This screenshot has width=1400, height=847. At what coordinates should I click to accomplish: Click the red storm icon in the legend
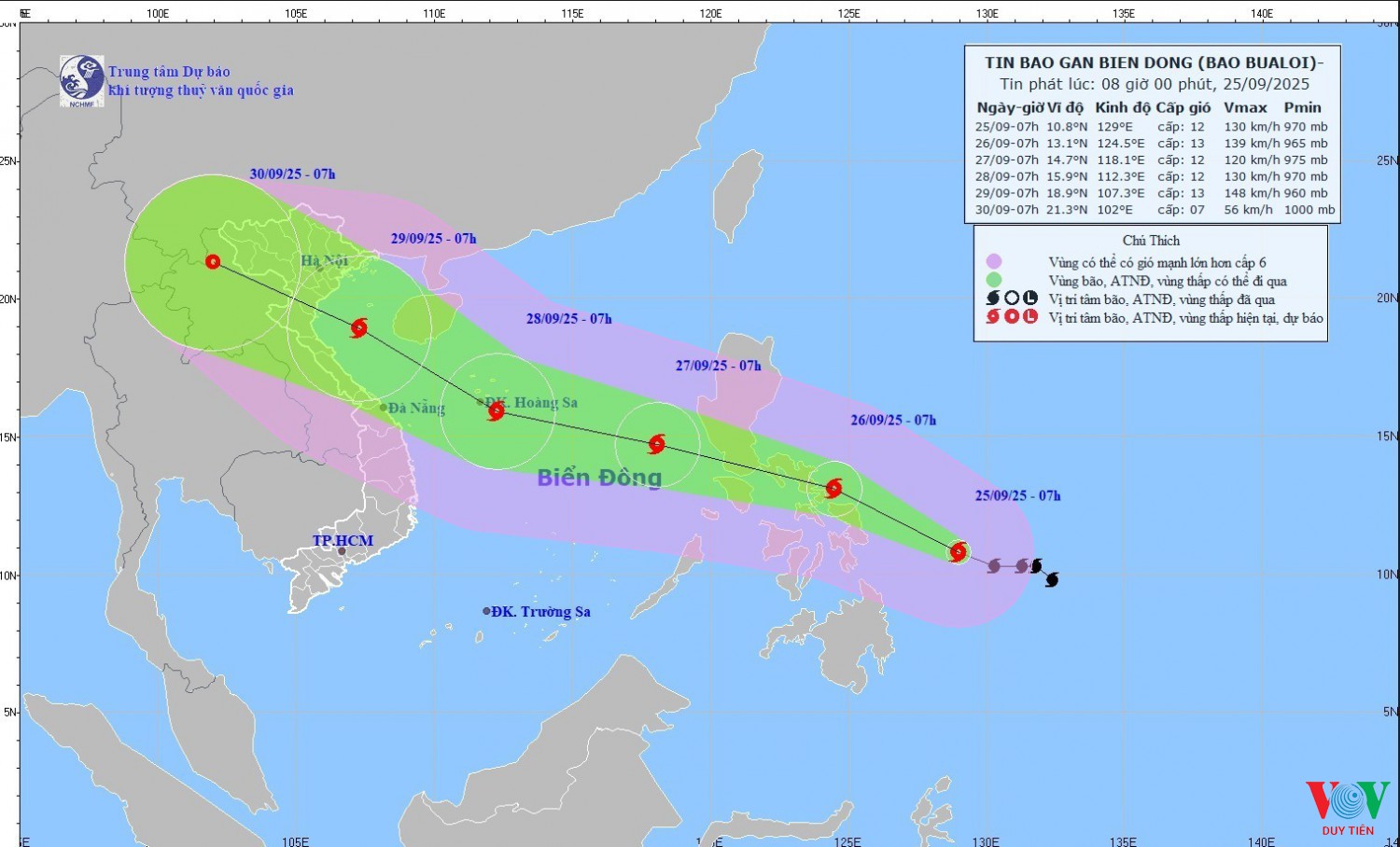pos(993,317)
